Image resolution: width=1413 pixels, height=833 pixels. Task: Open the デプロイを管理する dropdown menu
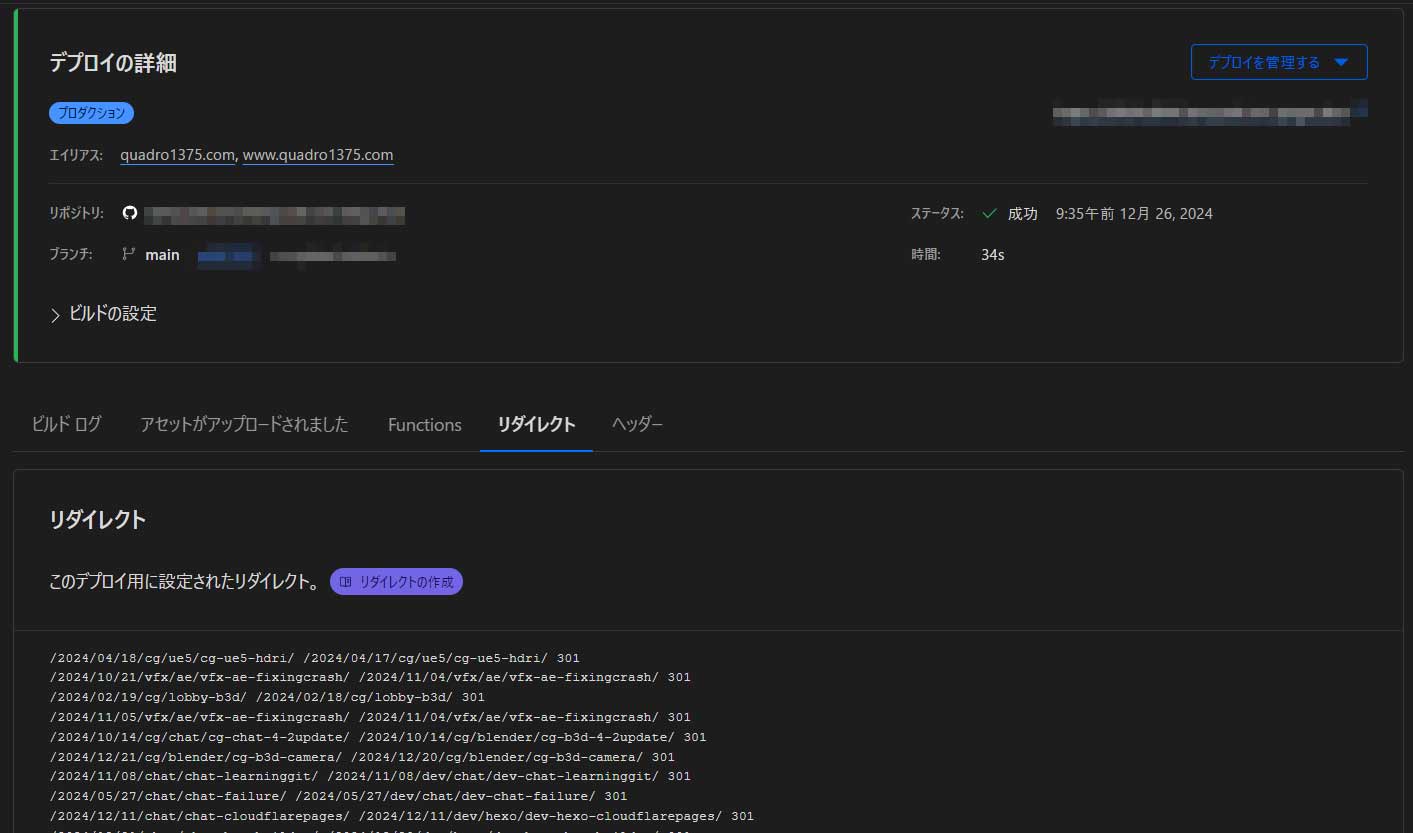coord(1278,62)
